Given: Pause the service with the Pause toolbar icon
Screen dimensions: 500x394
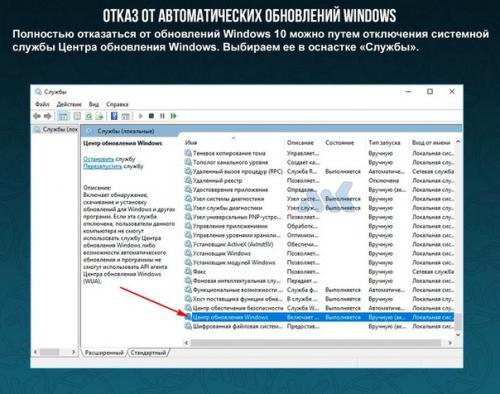Looking at the screenshot, I should click(x=162, y=116).
